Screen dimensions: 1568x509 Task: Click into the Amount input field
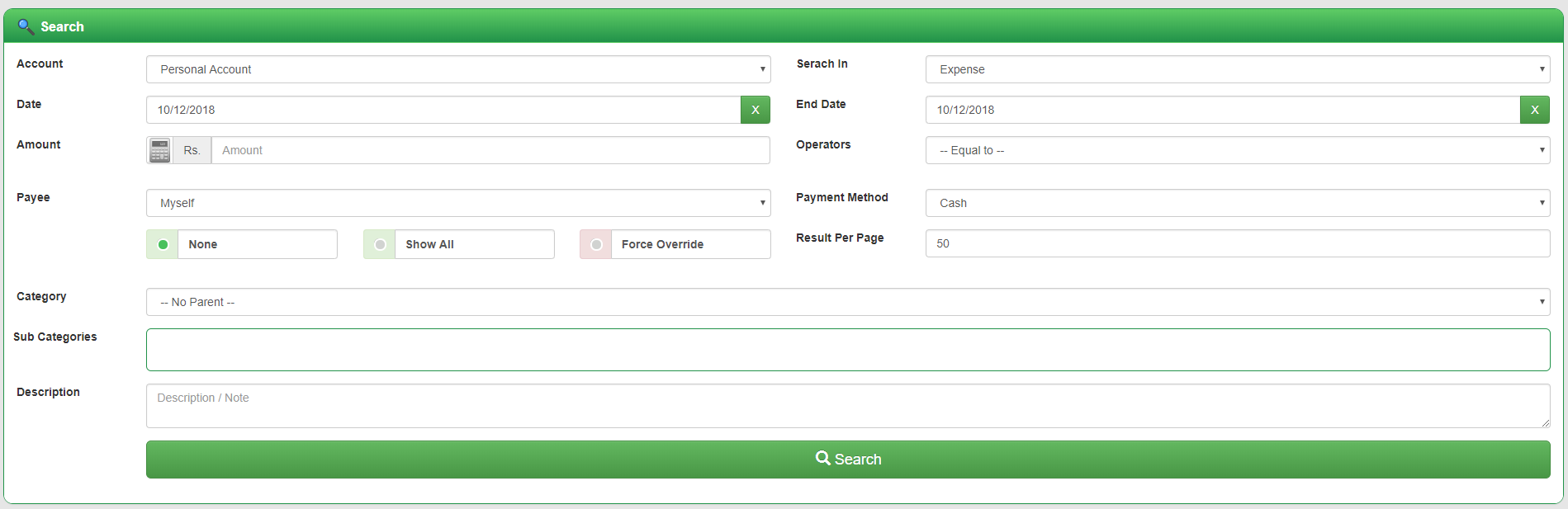pyautogui.click(x=490, y=150)
